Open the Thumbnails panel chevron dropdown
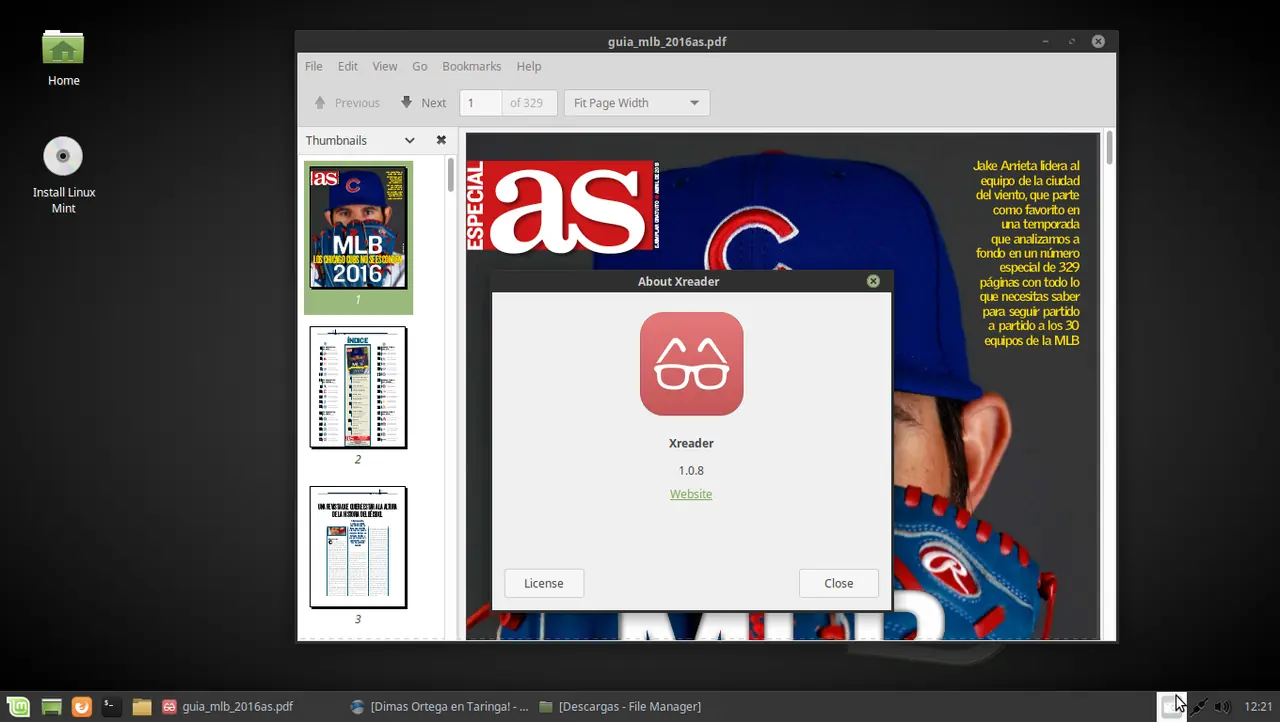The image size is (1280, 722). 408,140
